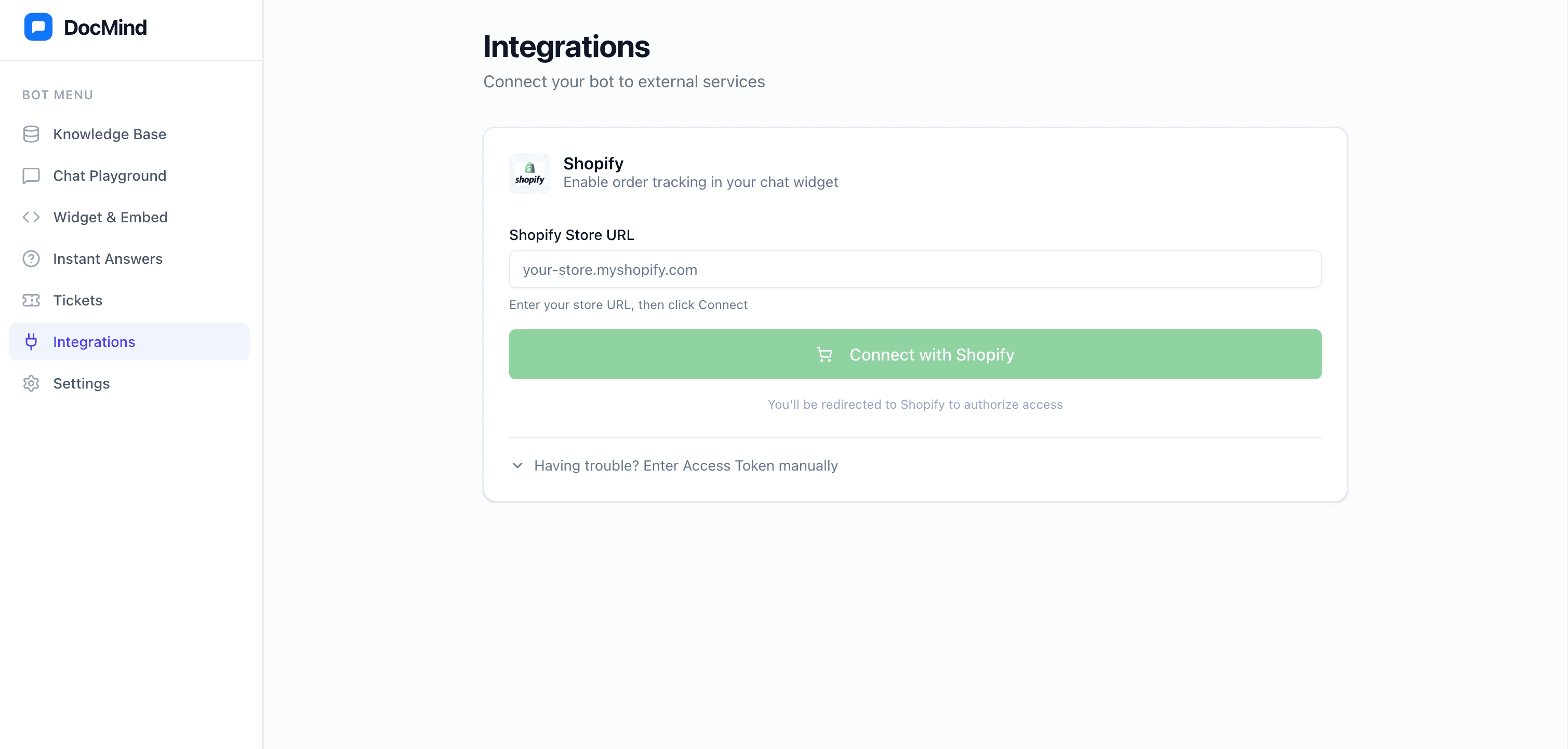
Task: Focus the Shopify Store URL field
Action: [x=914, y=270]
